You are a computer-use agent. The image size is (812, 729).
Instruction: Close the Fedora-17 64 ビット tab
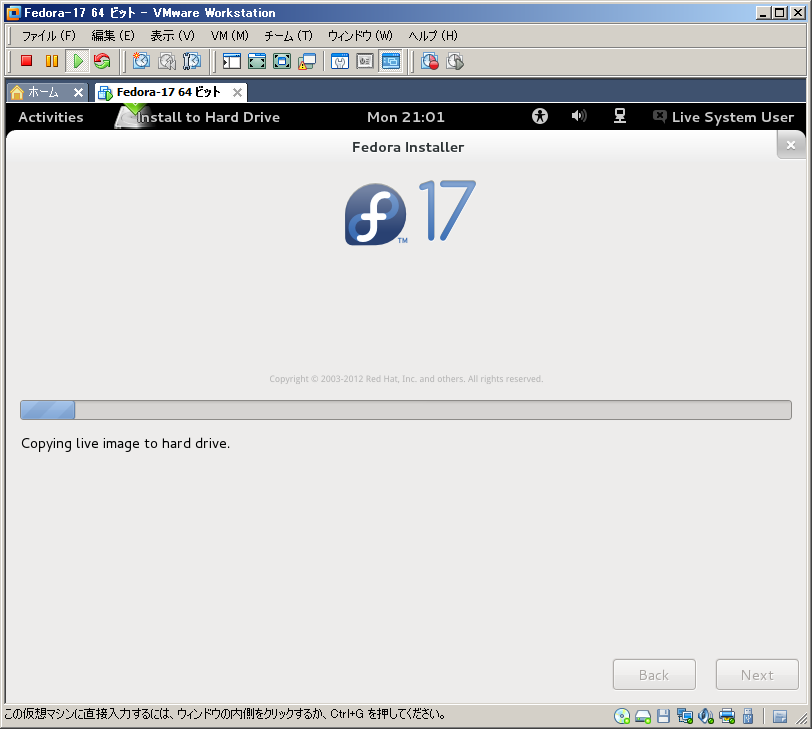pos(237,93)
